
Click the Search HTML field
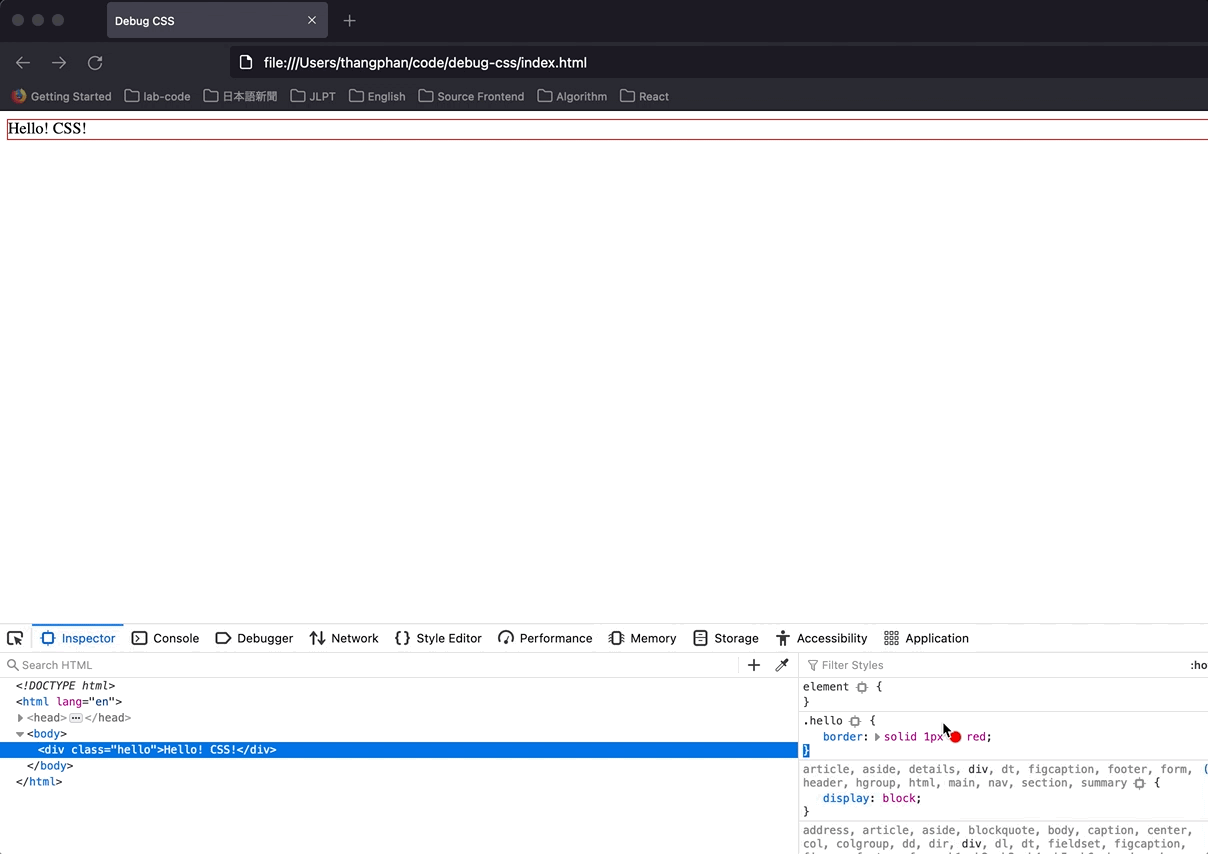(x=370, y=665)
